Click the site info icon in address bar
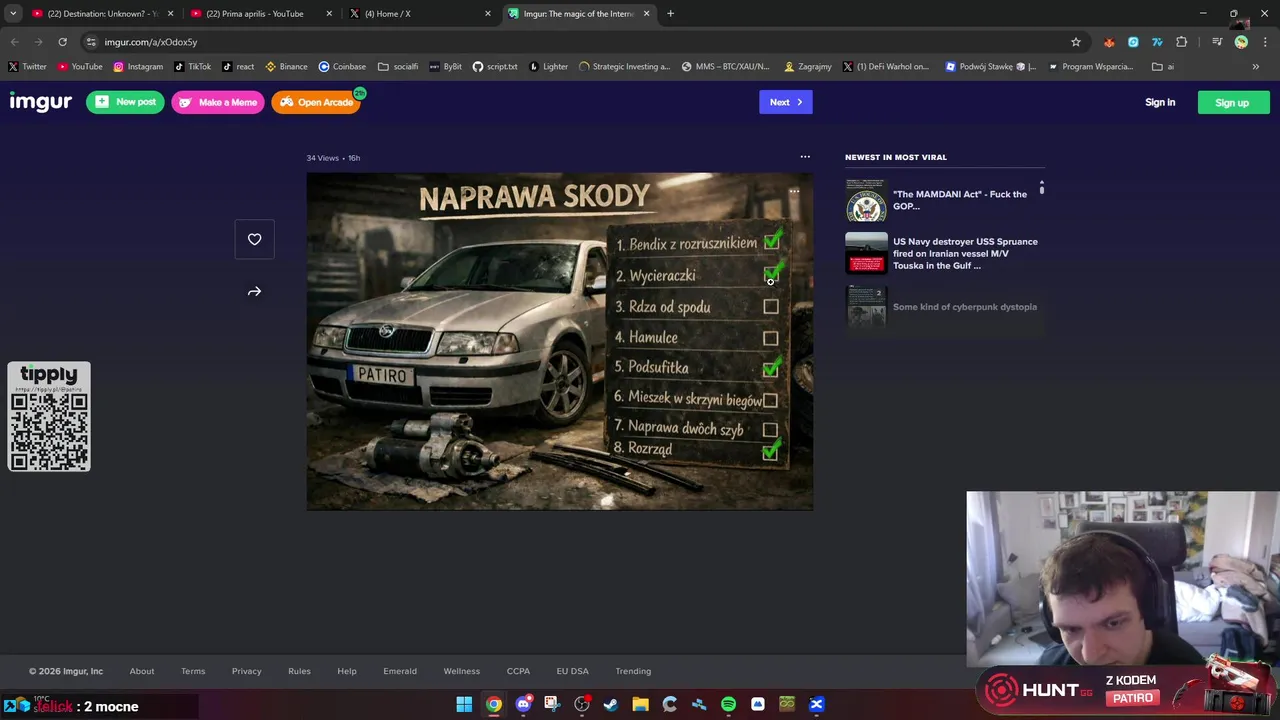 pos(91,42)
